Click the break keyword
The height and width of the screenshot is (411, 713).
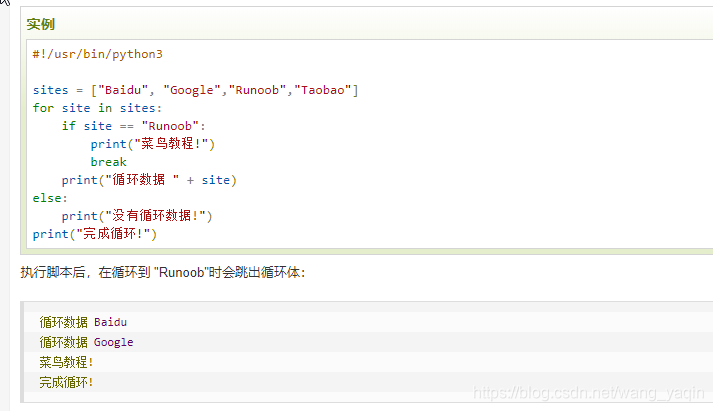pyautogui.click(x=108, y=162)
